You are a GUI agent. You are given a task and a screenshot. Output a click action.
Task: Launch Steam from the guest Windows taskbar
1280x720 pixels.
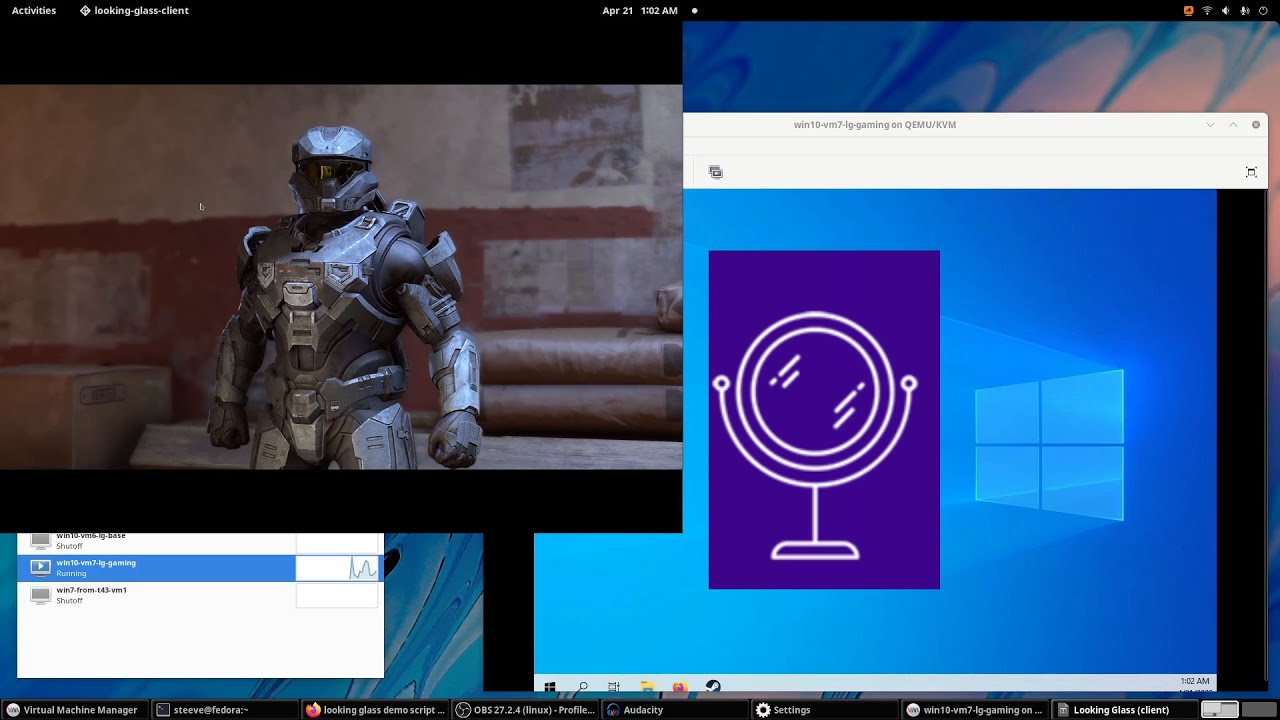713,687
